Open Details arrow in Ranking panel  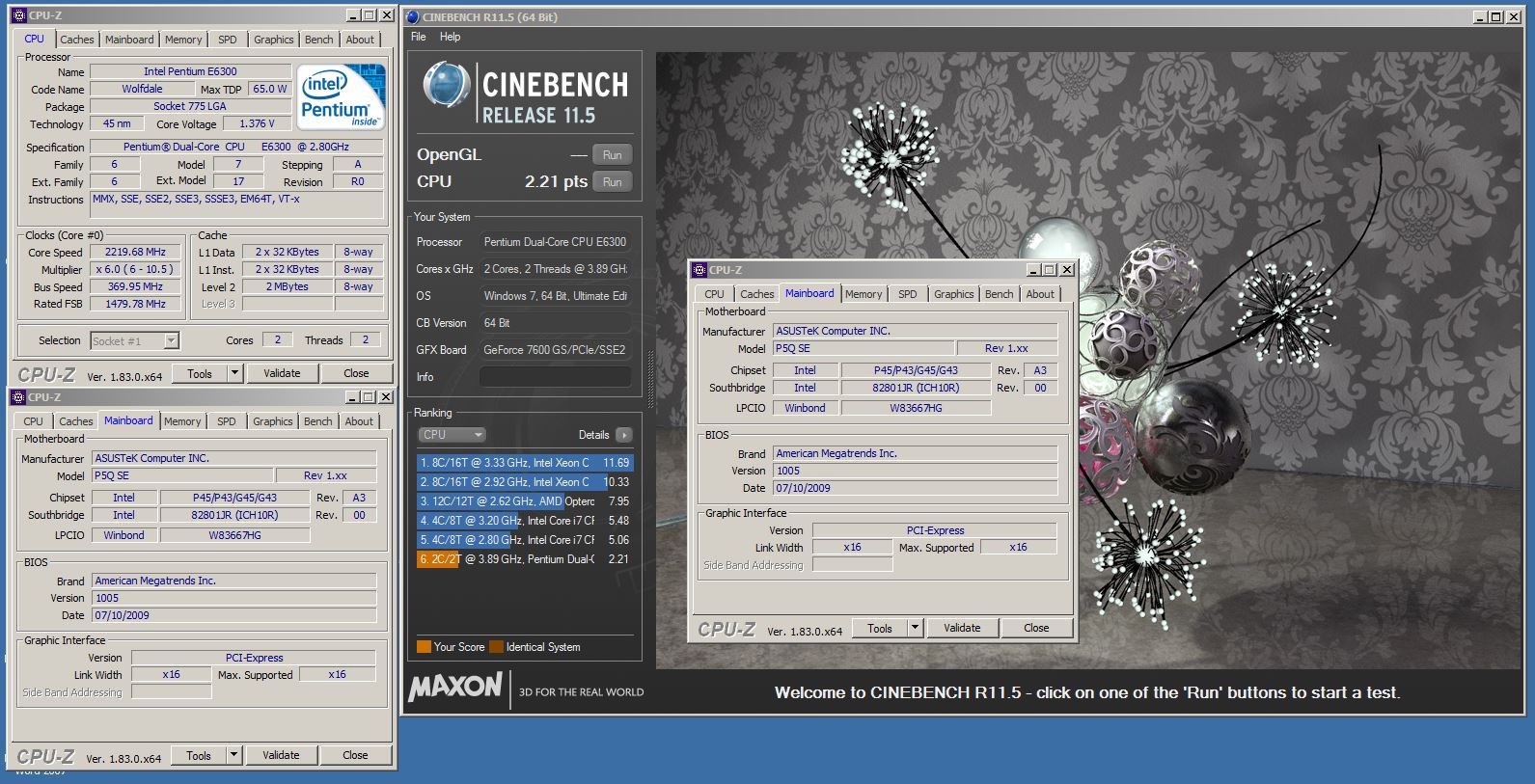[624, 435]
